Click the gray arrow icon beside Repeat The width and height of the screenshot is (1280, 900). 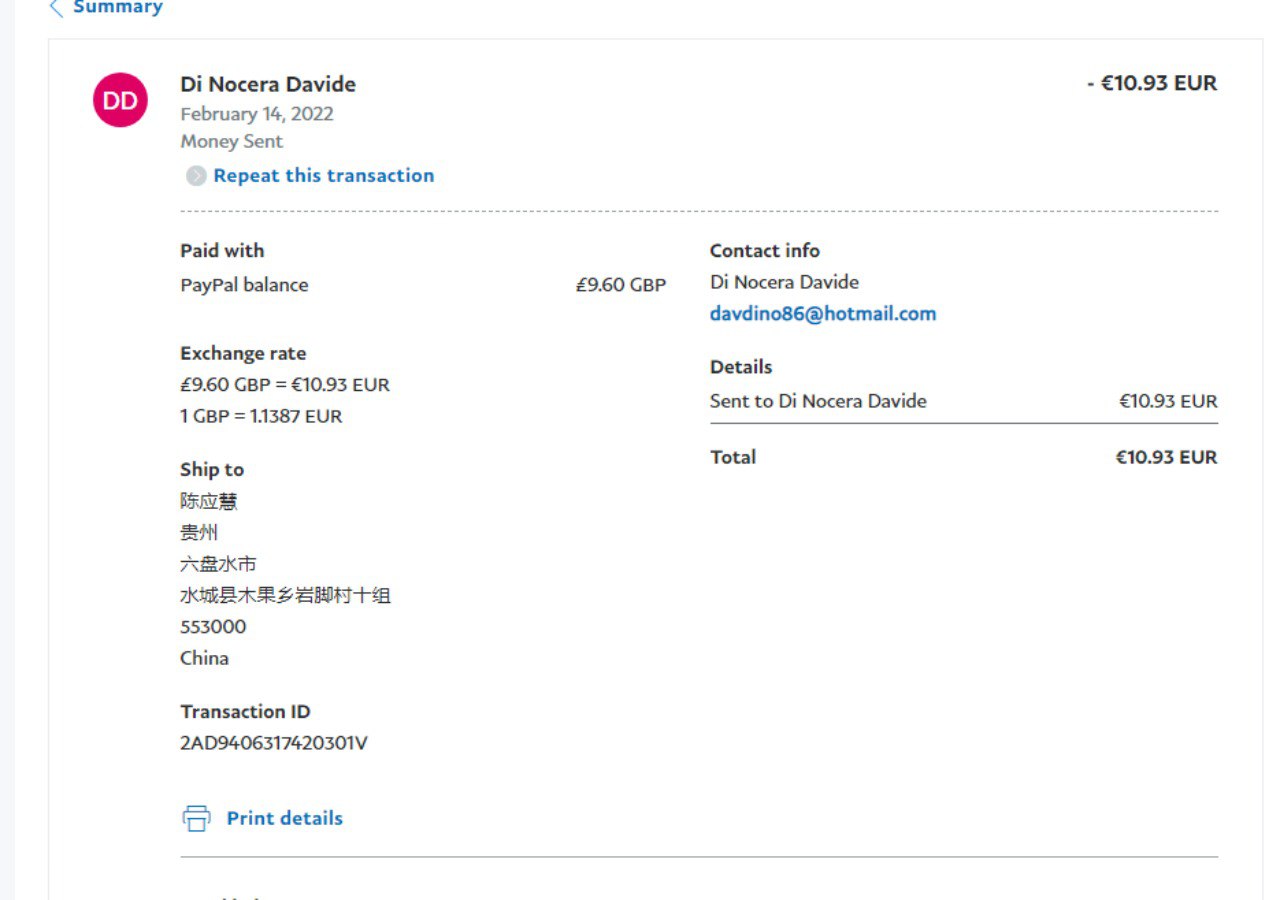tap(196, 176)
